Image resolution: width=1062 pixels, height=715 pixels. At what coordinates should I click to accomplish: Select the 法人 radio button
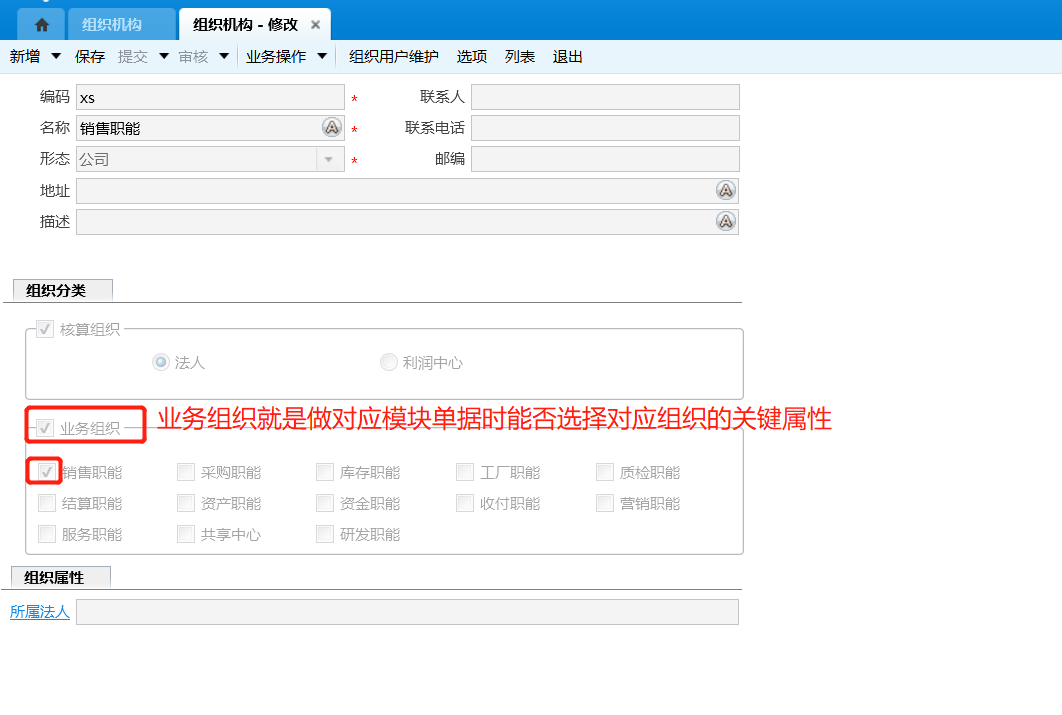[x=161, y=363]
